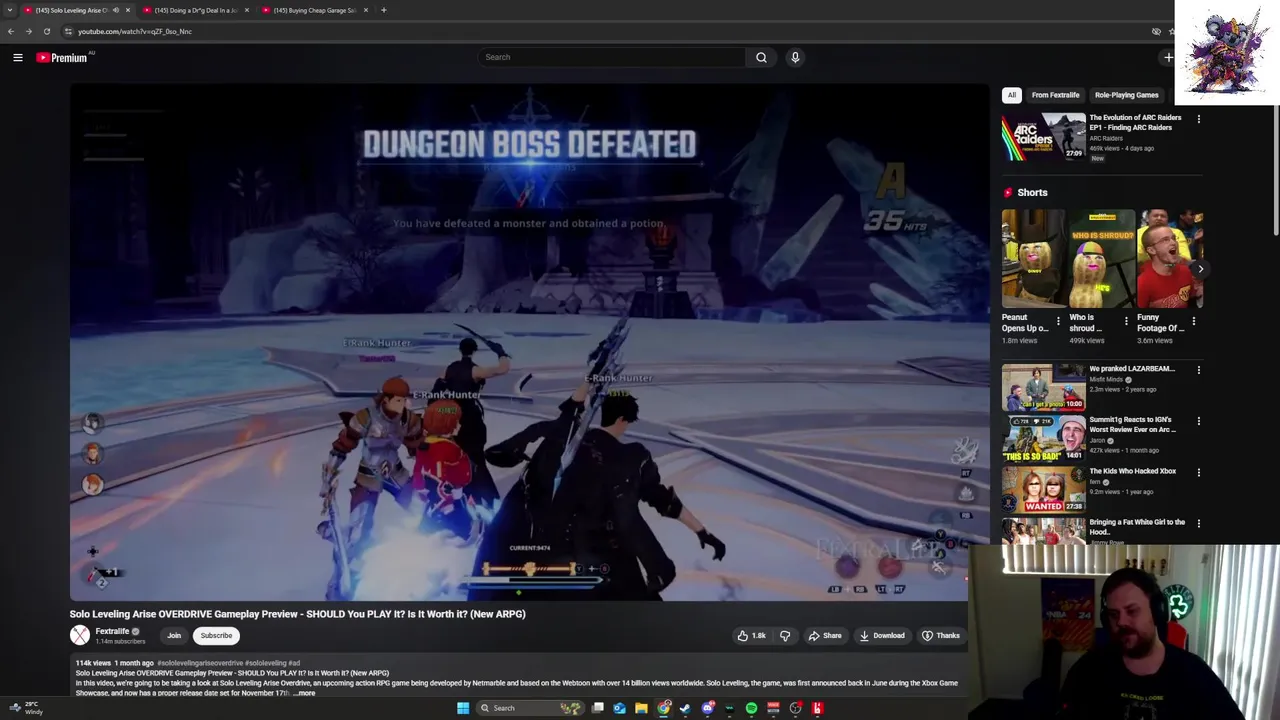Open the YouTube hamburger guide menu

coord(18,58)
